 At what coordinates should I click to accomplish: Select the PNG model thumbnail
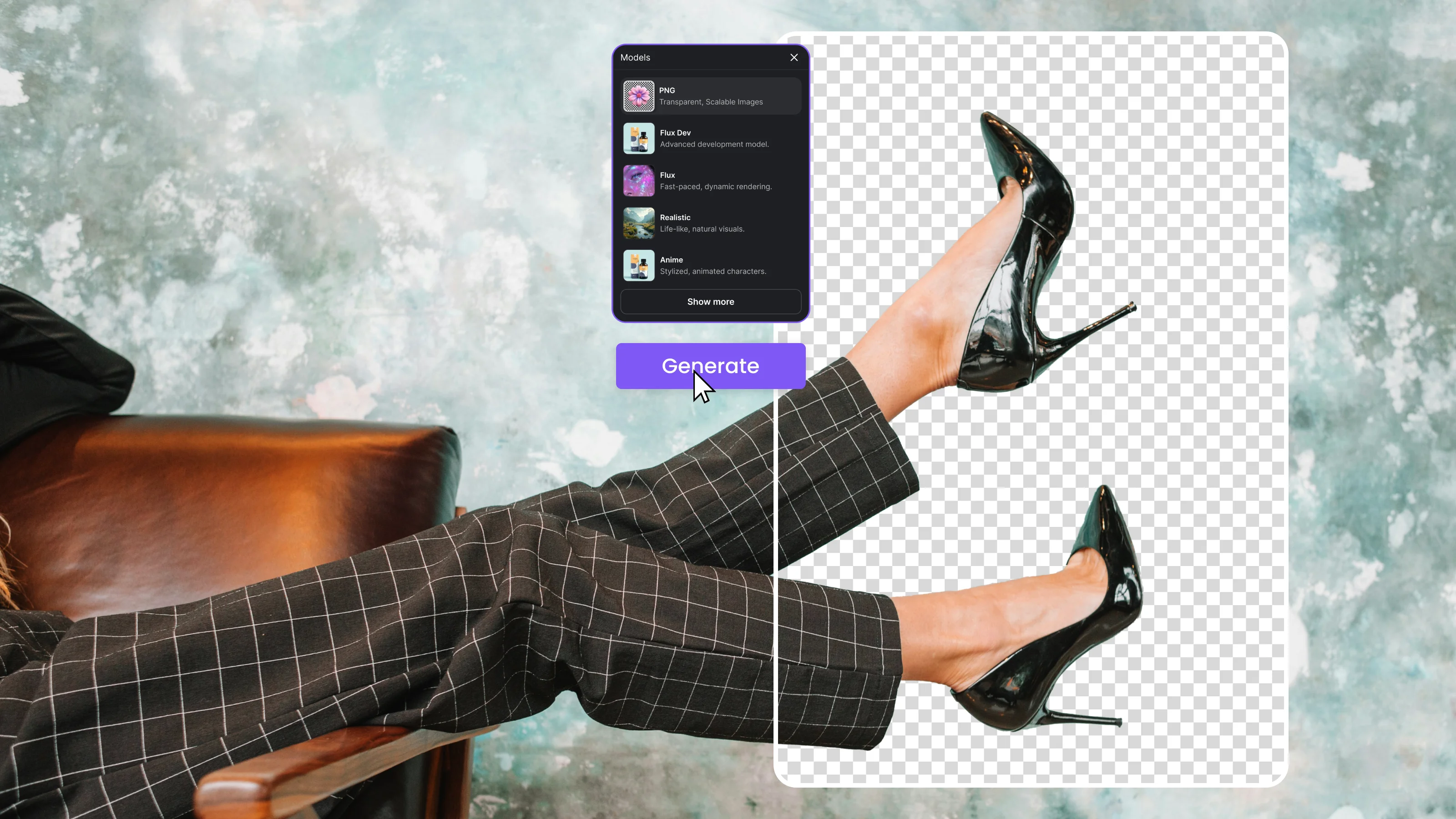click(639, 96)
